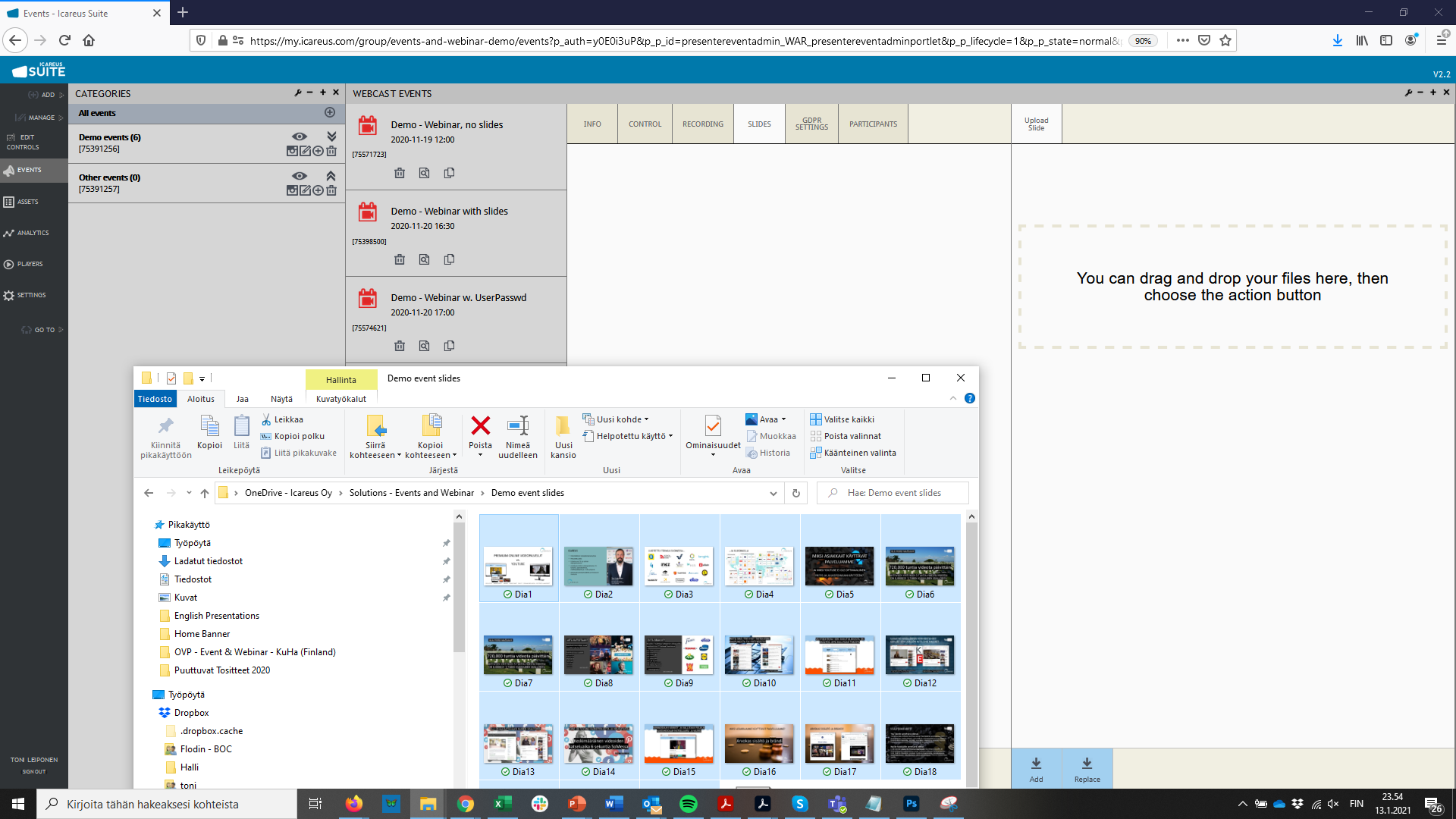This screenshot has width=1456, height=819.
Task: Expand the Demo events category with the double chevron
Action: click(331, 136)
